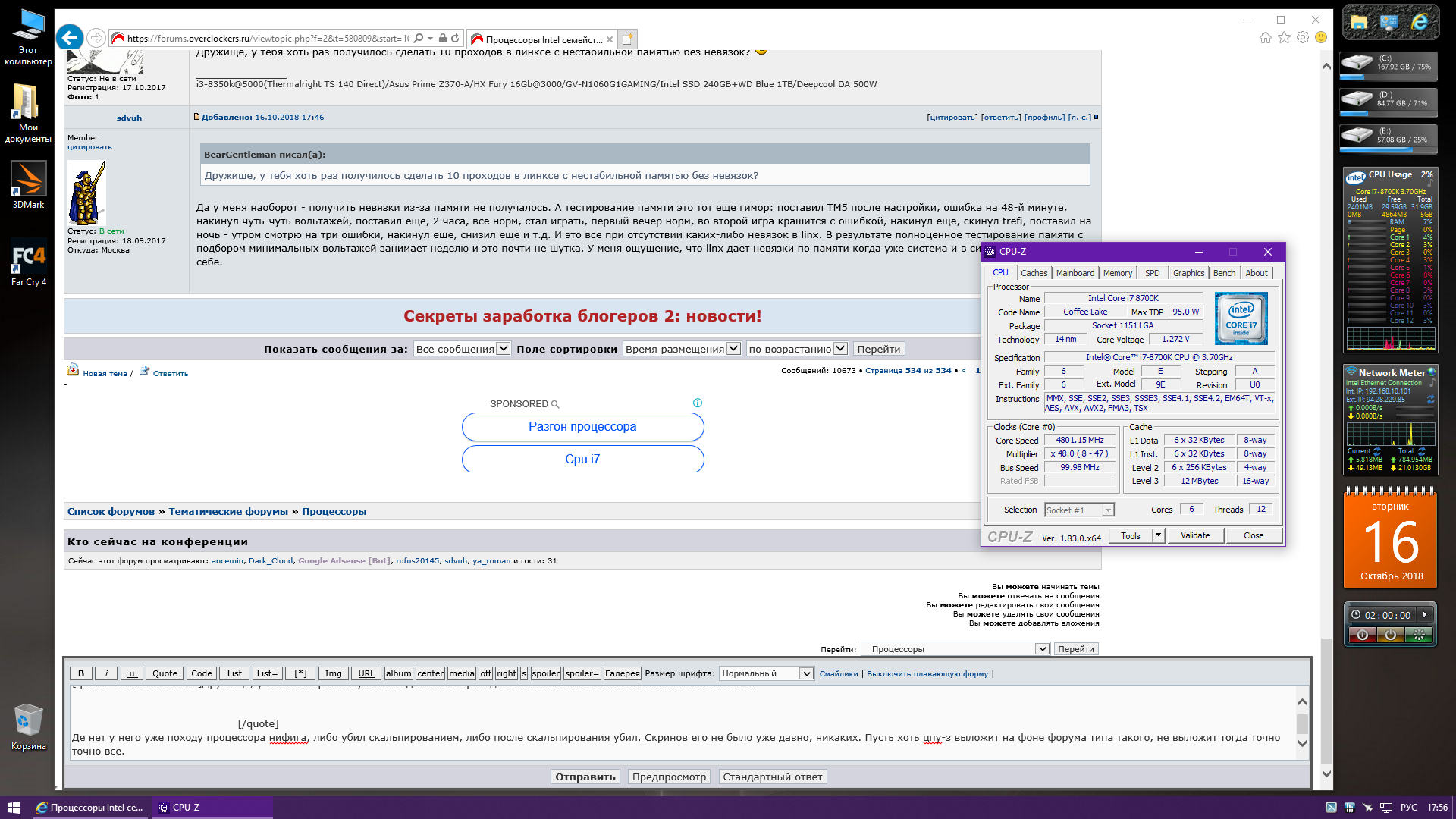Click the Отправить submit button
Screen dimensions: 1456x819
point(585,777)
